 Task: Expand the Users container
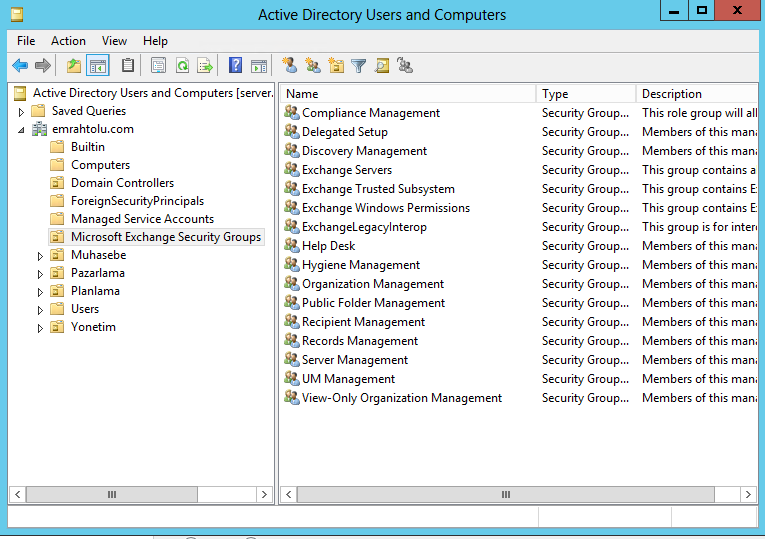(x=40, y=310)
